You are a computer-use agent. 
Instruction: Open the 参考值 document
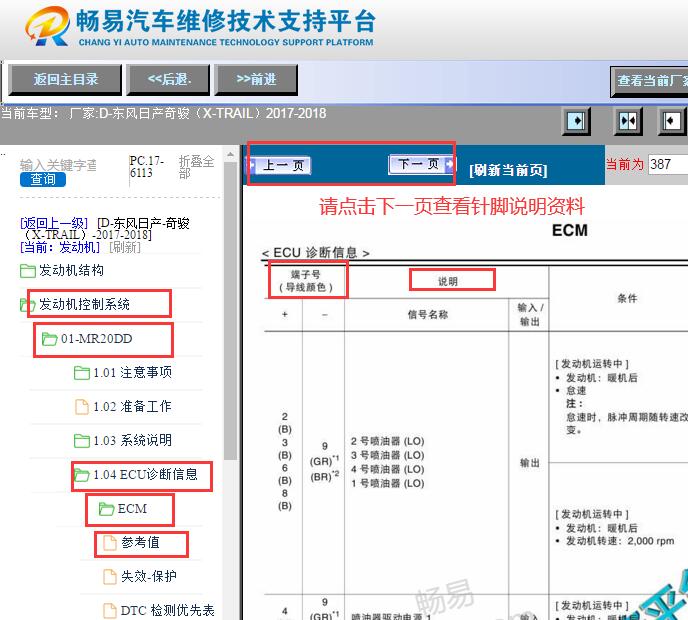(140, 542)
